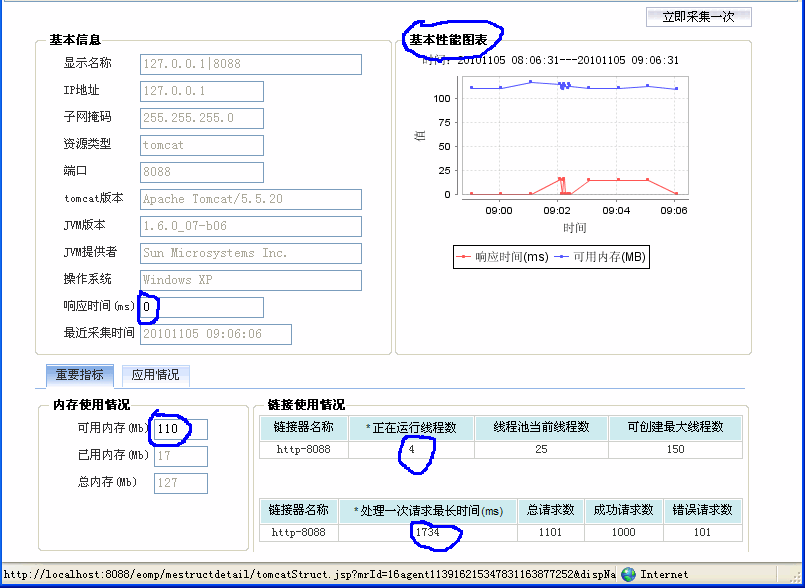Viewport: 805px width, 588px height.
Task: Click the JVM提供者 field
Action: 251,253
